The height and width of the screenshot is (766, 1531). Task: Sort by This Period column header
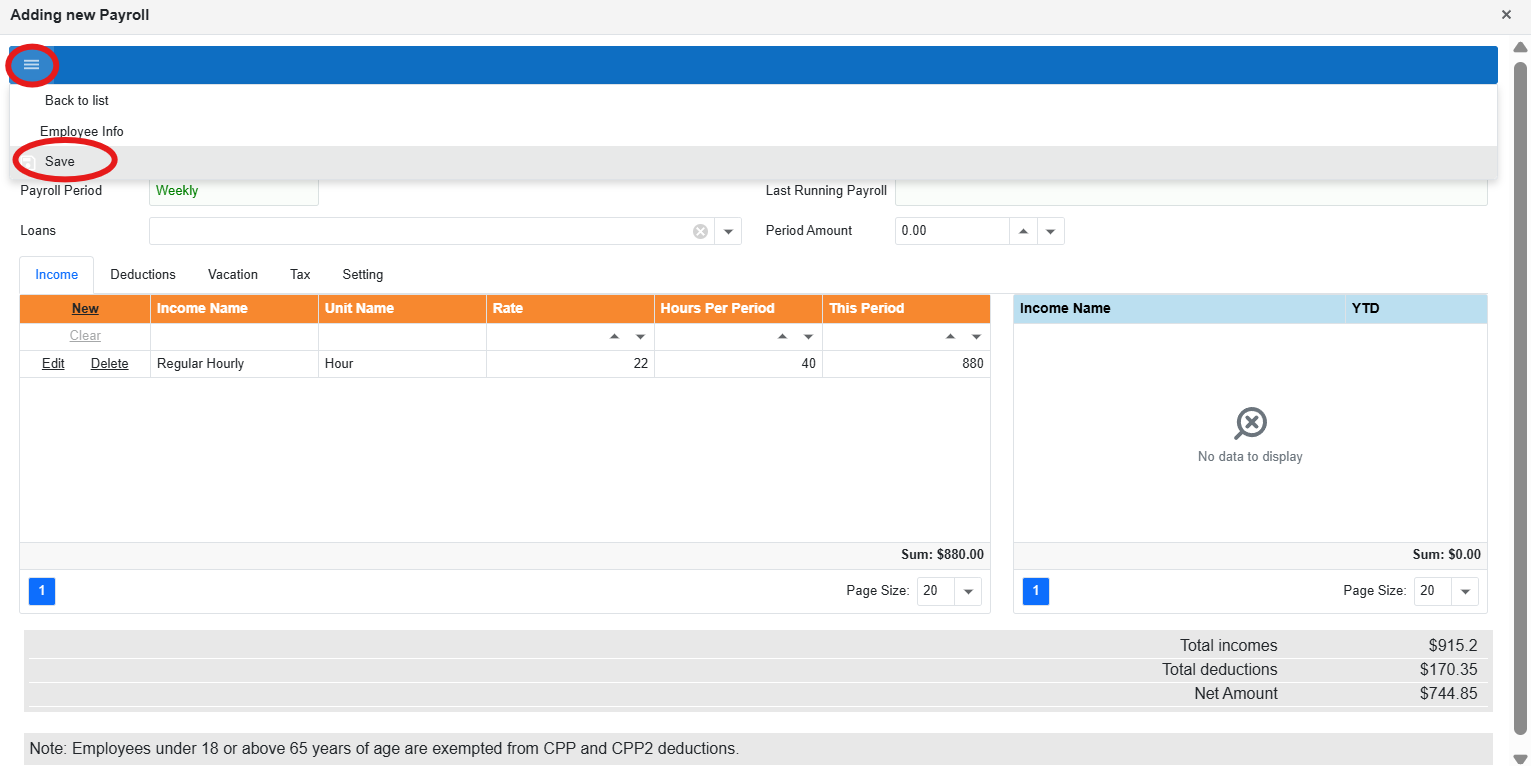pyautogui.click(x=906, y=308)
